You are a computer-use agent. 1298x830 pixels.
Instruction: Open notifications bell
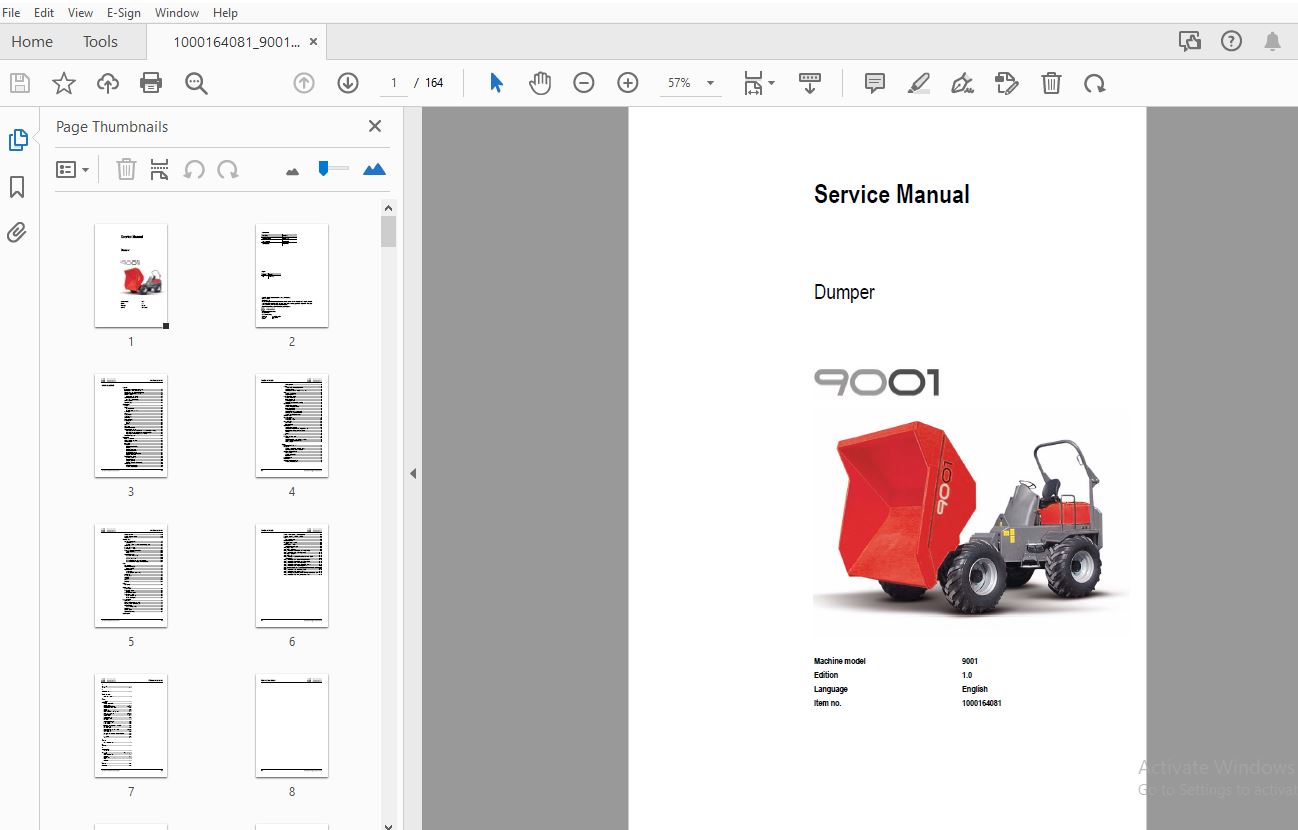1272,41
